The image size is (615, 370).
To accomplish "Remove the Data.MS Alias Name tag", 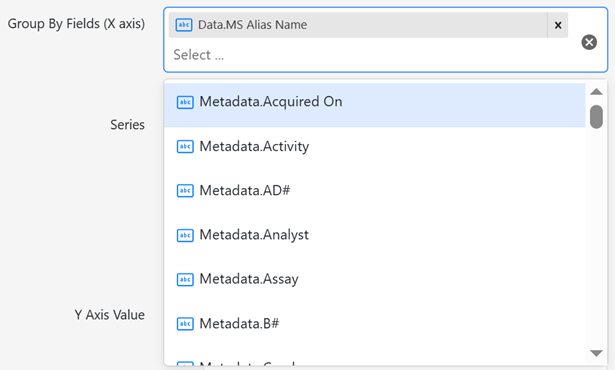I will coord(558,25).
